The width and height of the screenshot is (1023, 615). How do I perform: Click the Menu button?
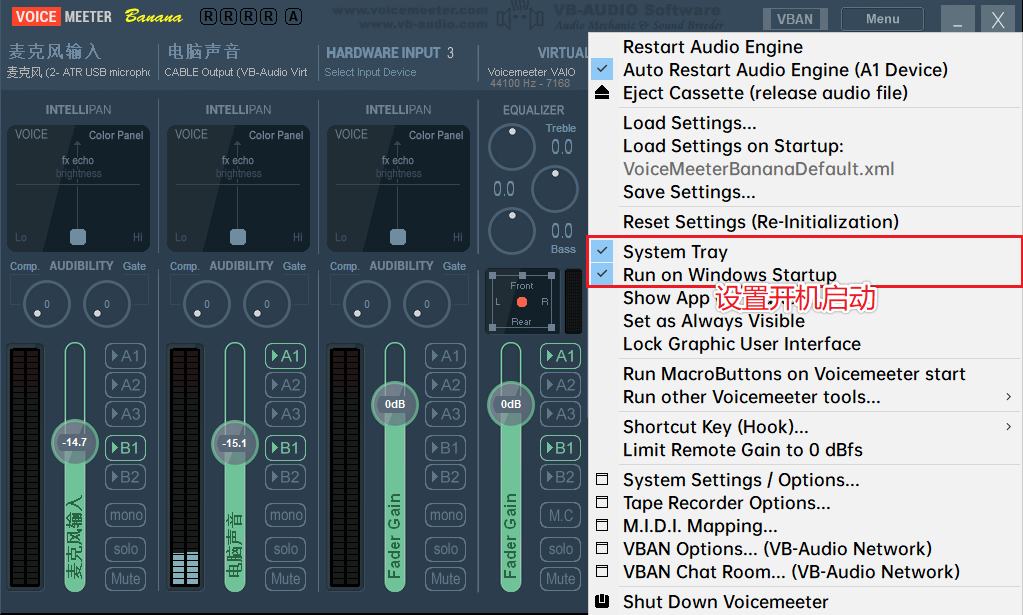(882, 19)
